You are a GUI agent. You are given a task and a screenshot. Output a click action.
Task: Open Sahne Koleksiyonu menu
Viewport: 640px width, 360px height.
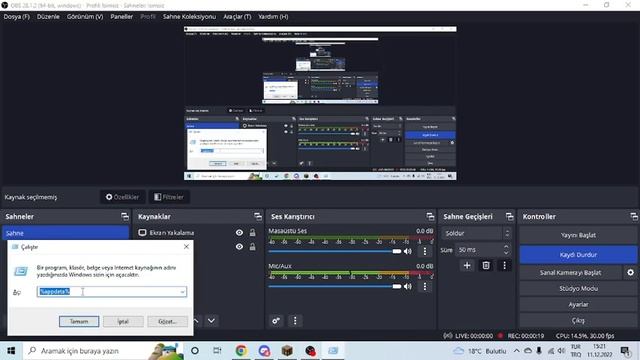pos(189,17)
